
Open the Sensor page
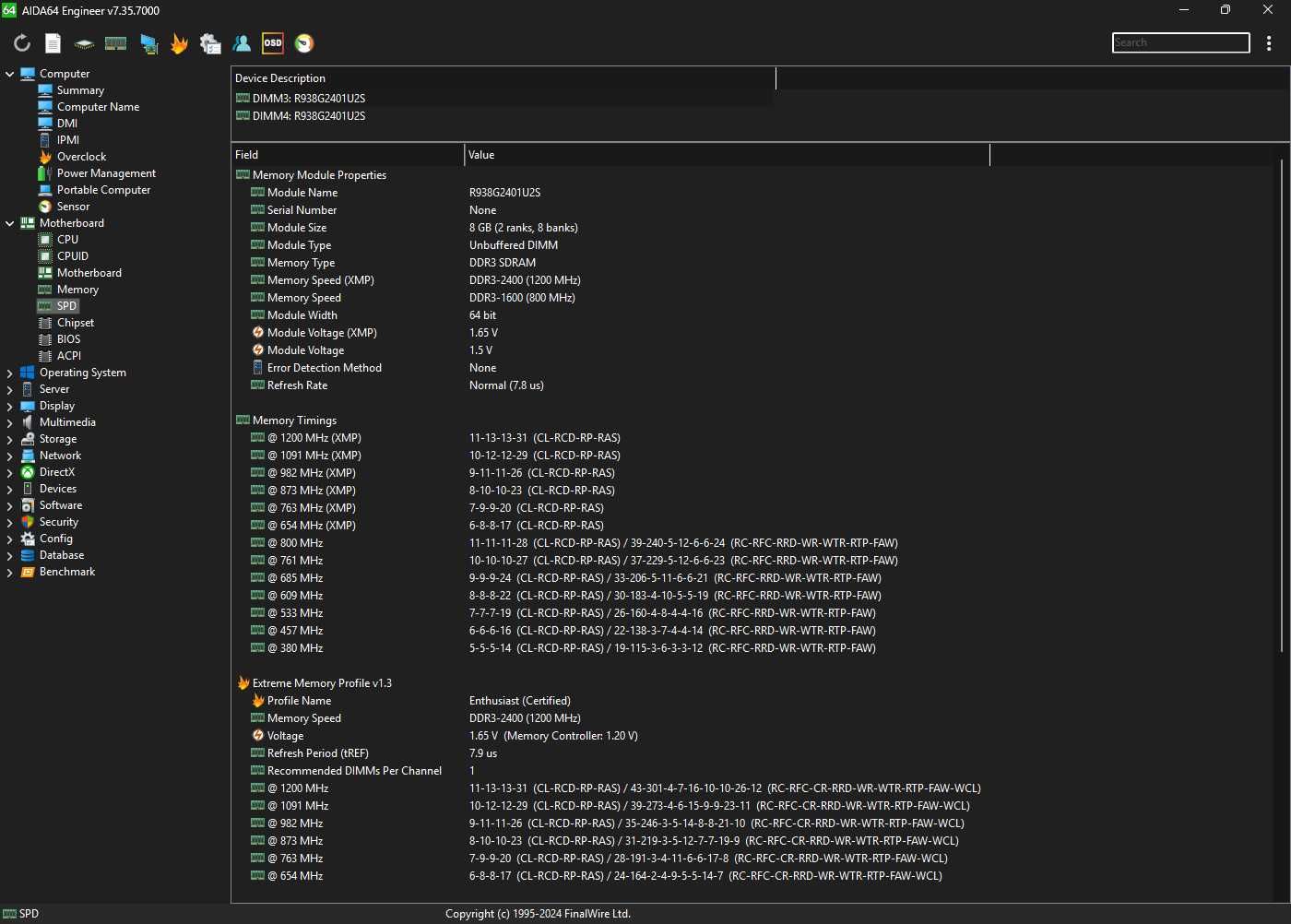73,207
